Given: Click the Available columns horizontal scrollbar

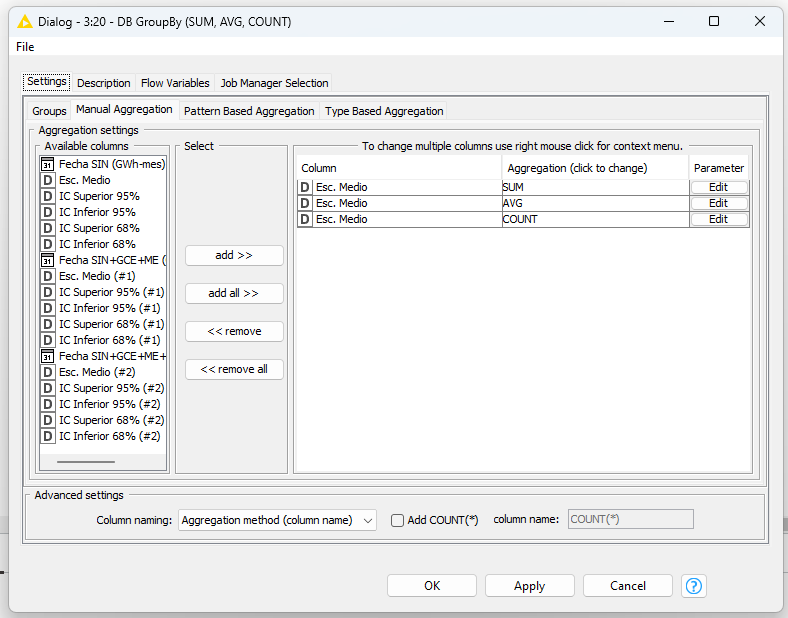Looking at the screenshot, I should pyautogui.click(x=86, y=462).
